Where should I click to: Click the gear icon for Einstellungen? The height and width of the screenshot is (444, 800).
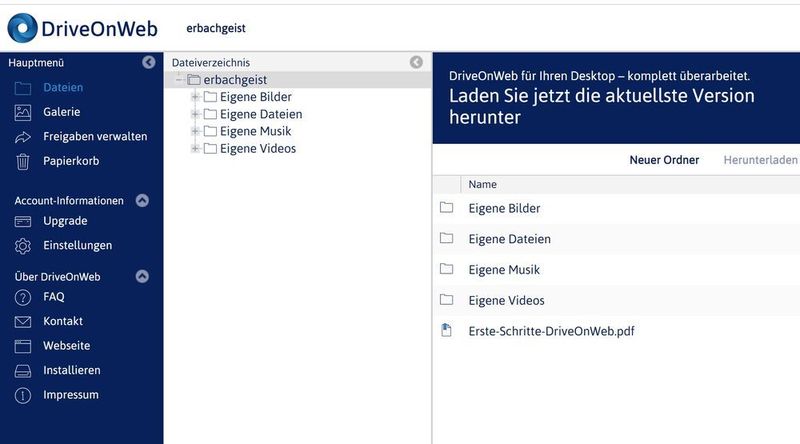tap(22, 246)
